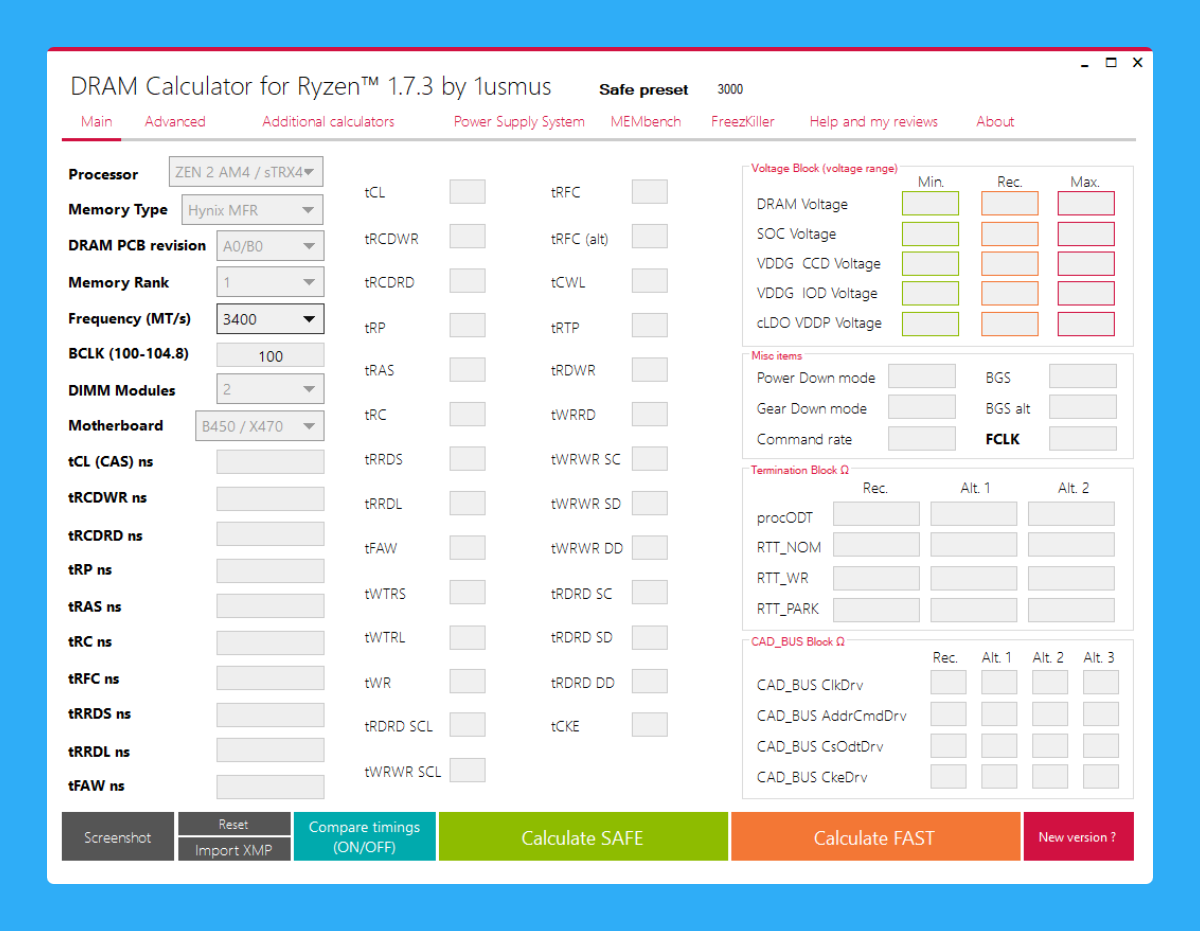Image resolution: width=1200 pixels, height=931 pixels.
Task: Click CAD_BUS CkeDrv Alt. 3 box
Action: click(1101, 776)
